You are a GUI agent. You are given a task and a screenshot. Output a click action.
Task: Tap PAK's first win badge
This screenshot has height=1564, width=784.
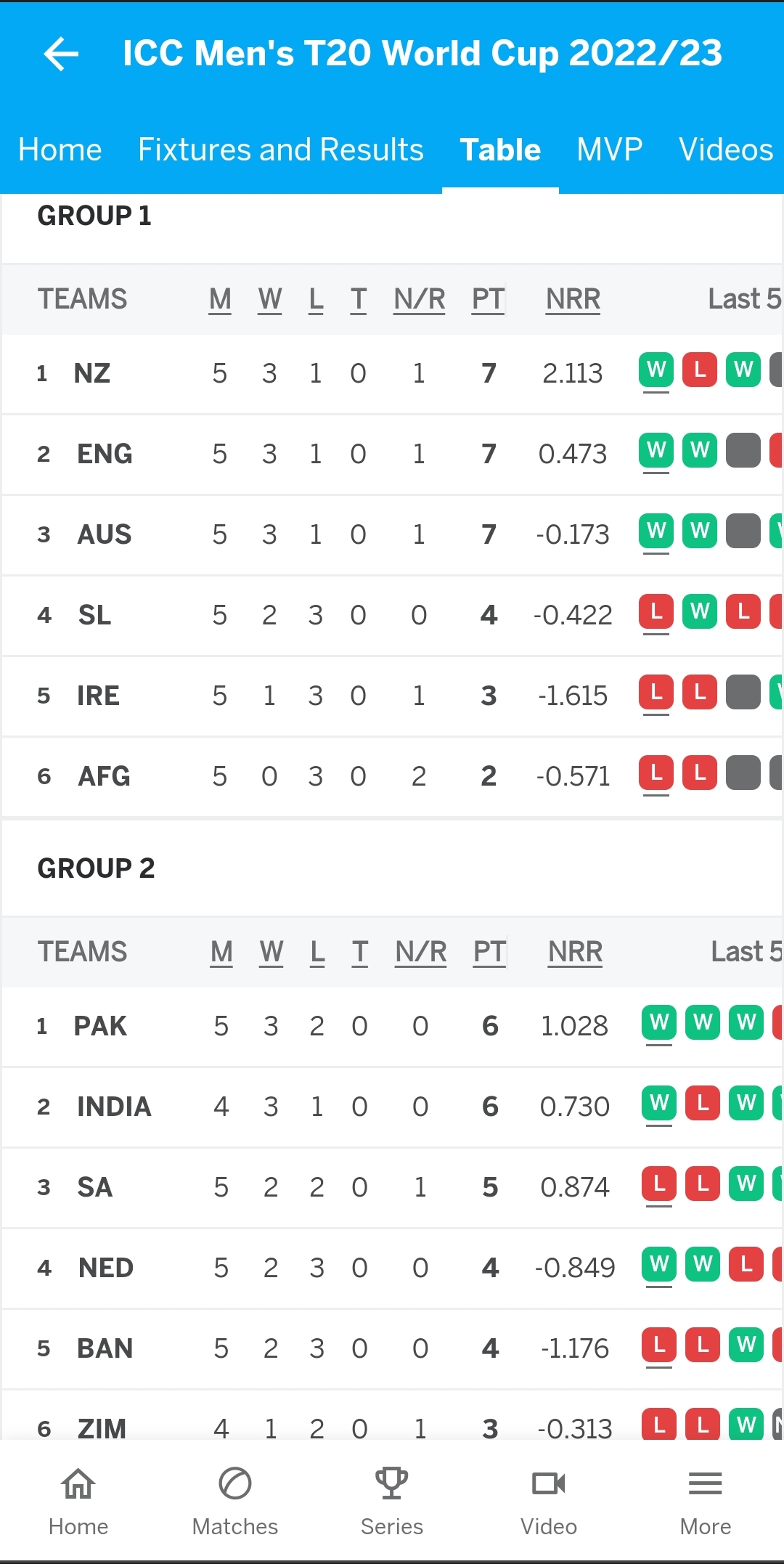[659, 1023]
